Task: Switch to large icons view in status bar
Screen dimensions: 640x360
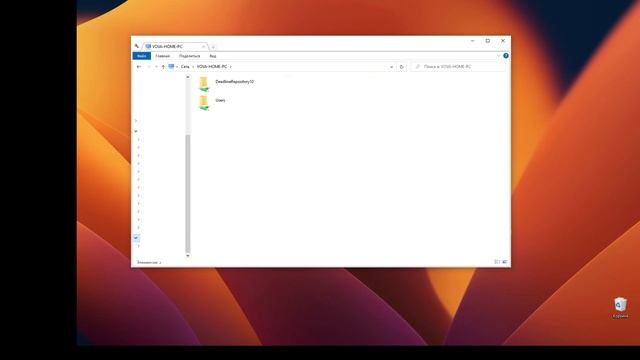Action: (x=504, y=262)
